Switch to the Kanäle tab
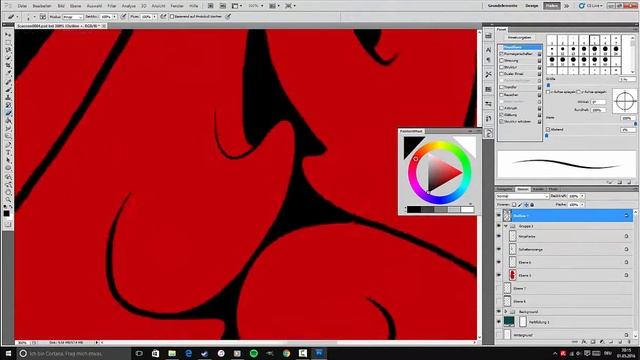 538,189
